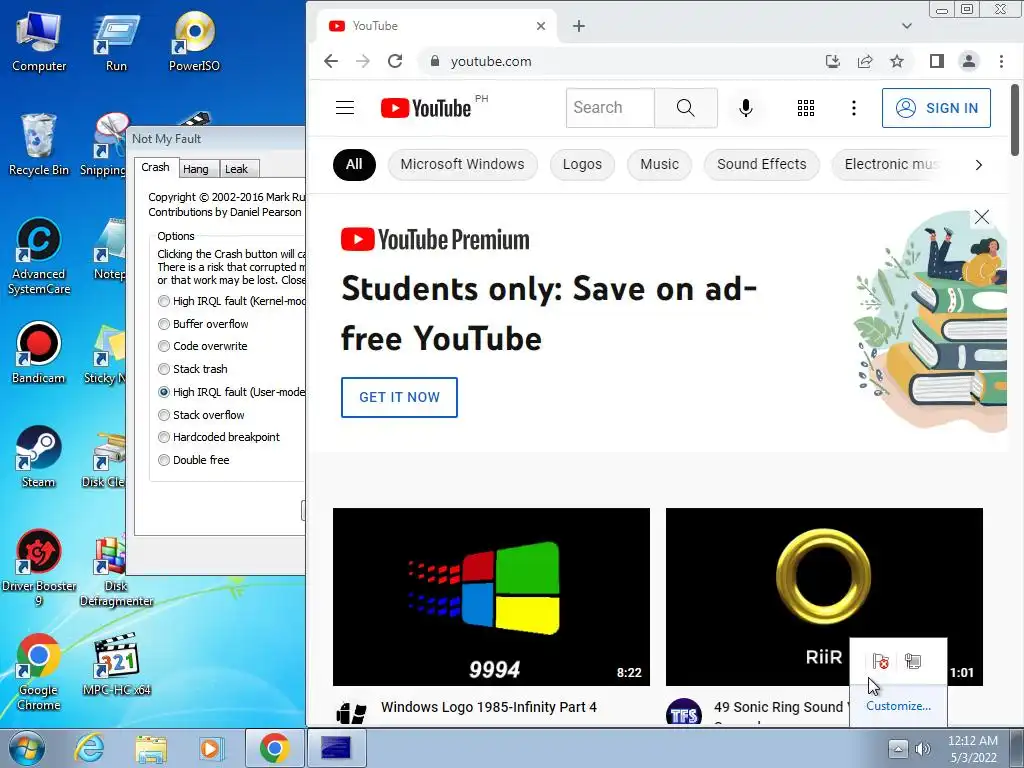
Task: Open the Windows Logo 1985-Infinity Part 4 title
Action: 488,707
